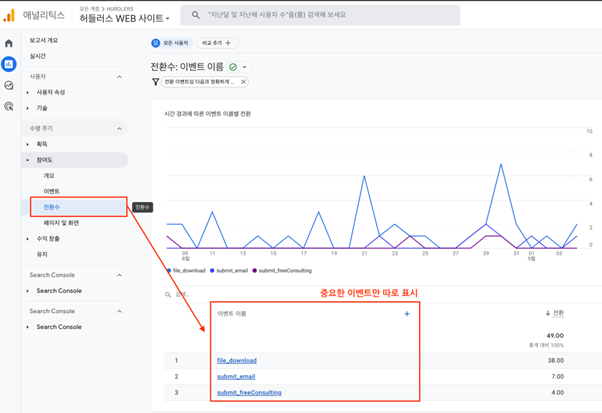Click the filter funnel icon
The height and width of the screenshot is (413, 602).
click(155, 82)
